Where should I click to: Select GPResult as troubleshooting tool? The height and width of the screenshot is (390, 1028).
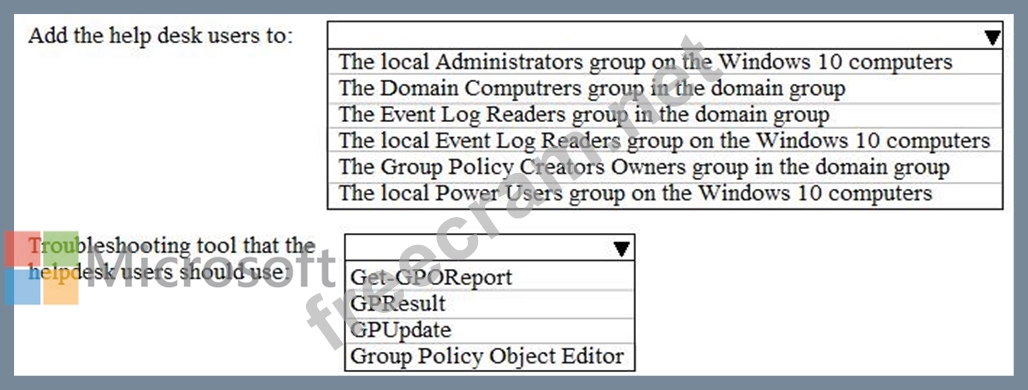click(x=489, y=303)
